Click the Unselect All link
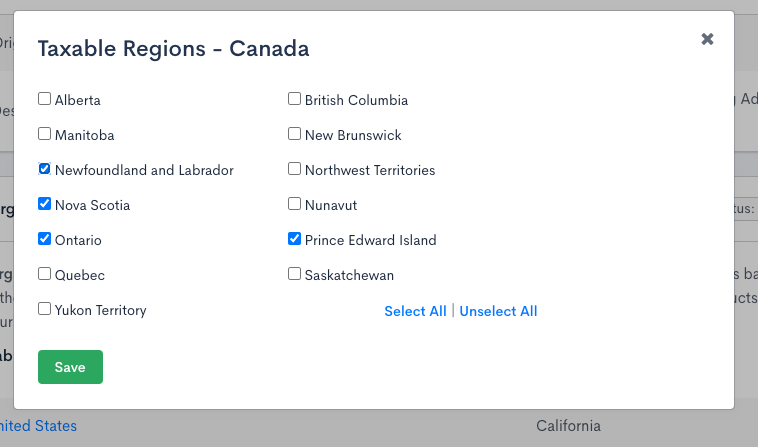 498,311
